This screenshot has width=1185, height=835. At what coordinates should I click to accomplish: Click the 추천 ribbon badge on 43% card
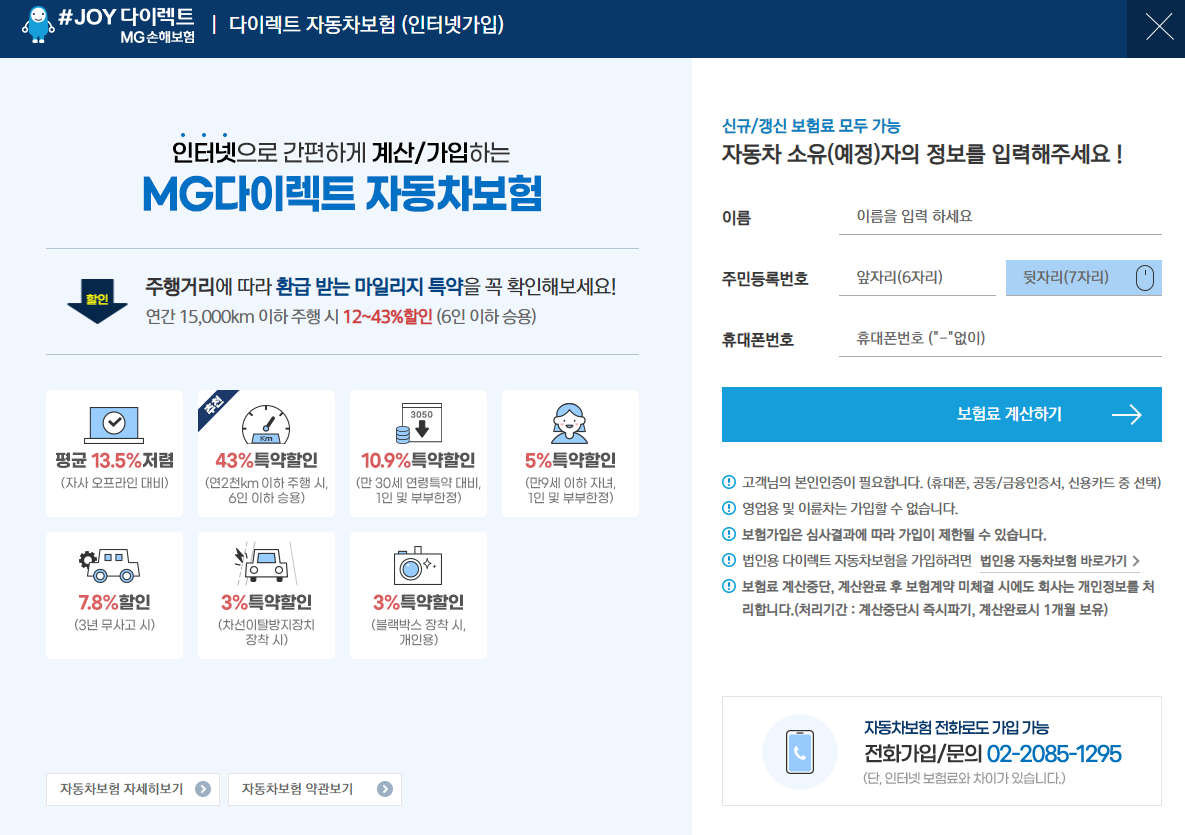pos(214,406)
